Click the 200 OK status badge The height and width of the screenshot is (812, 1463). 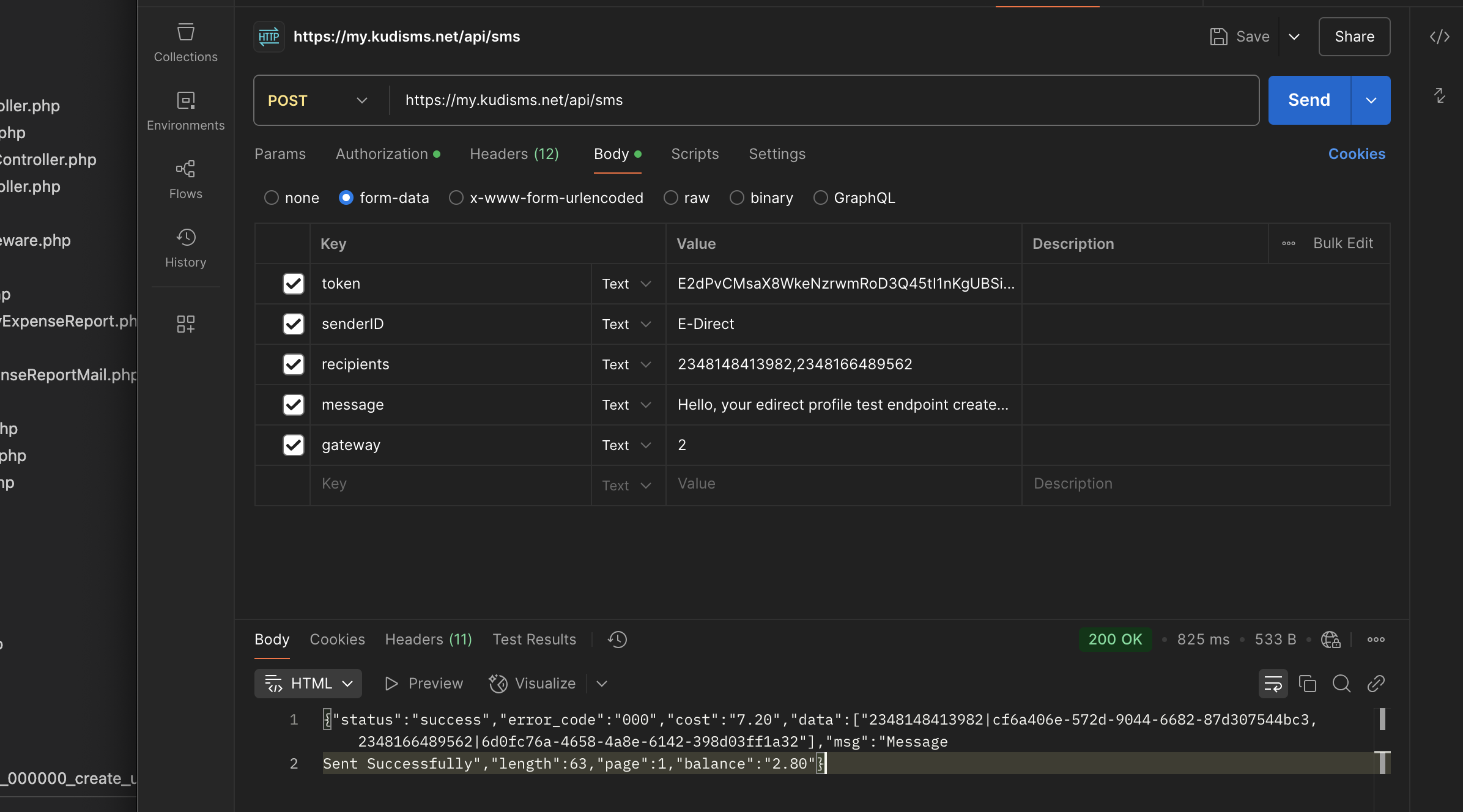click(x=1115, y=640)
